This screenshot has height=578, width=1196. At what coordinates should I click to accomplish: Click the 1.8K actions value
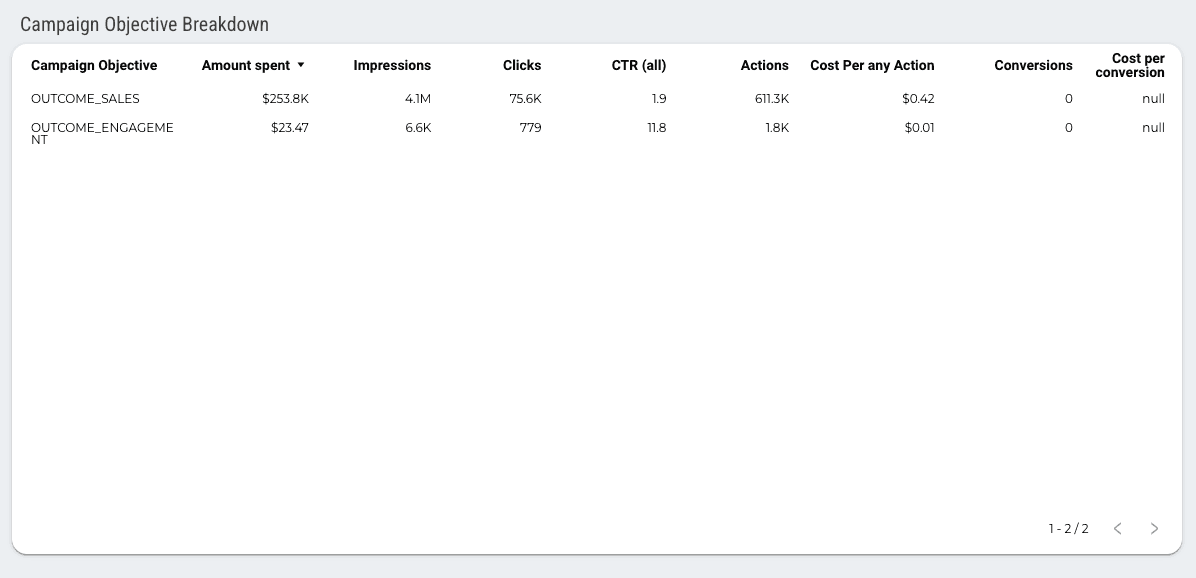pyautogui.click(x=777, y=128)
